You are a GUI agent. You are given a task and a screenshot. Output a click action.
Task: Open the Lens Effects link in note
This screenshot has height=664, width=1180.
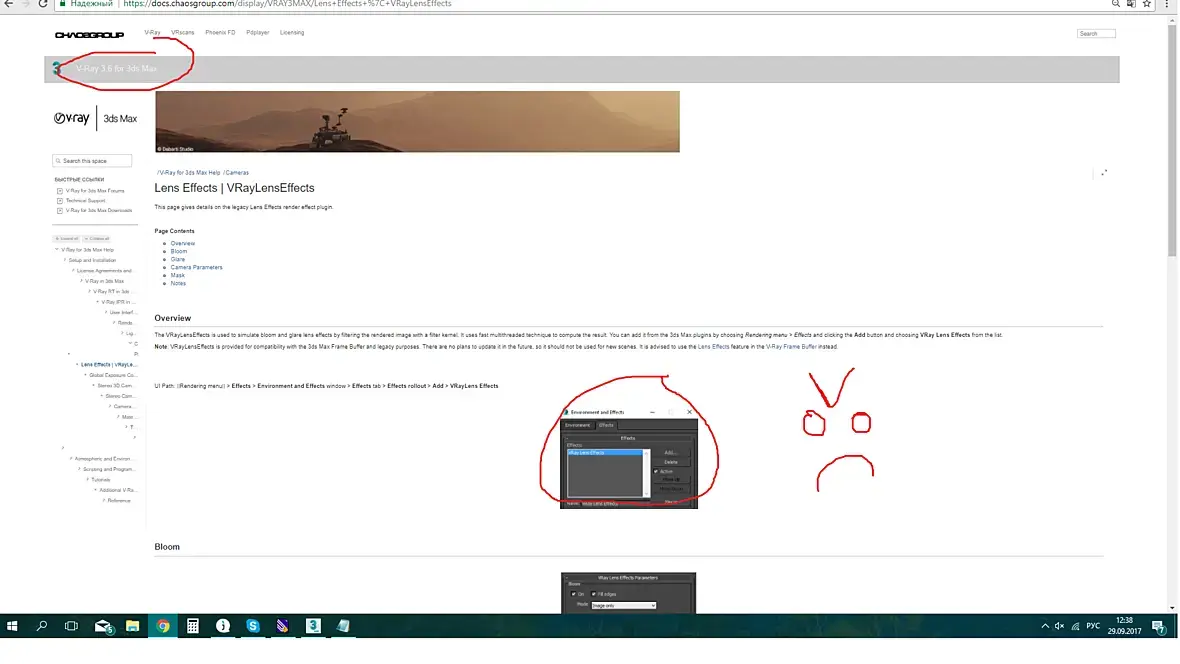713,347
